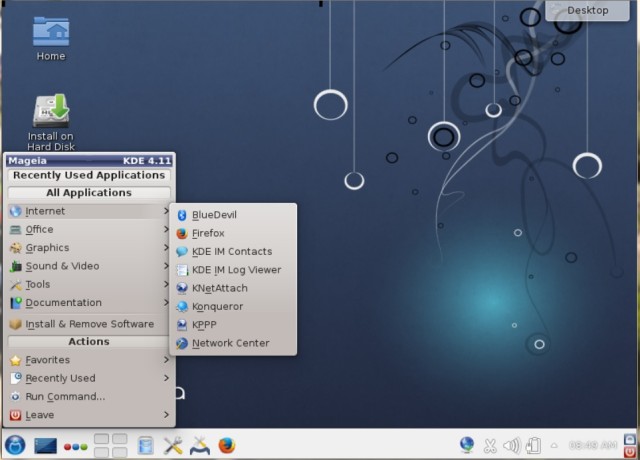Click the KPPP icon

[182, 325]
